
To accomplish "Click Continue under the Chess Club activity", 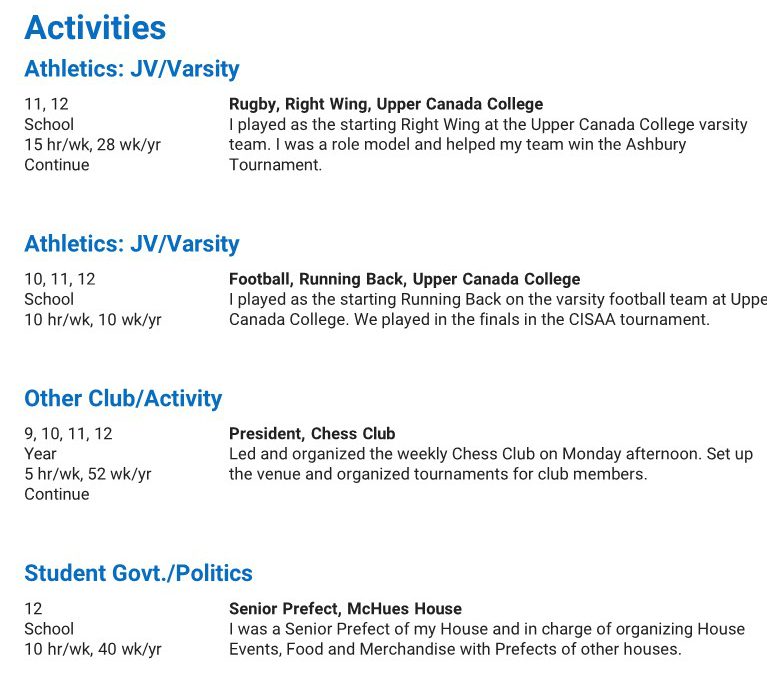I will 57,494.
